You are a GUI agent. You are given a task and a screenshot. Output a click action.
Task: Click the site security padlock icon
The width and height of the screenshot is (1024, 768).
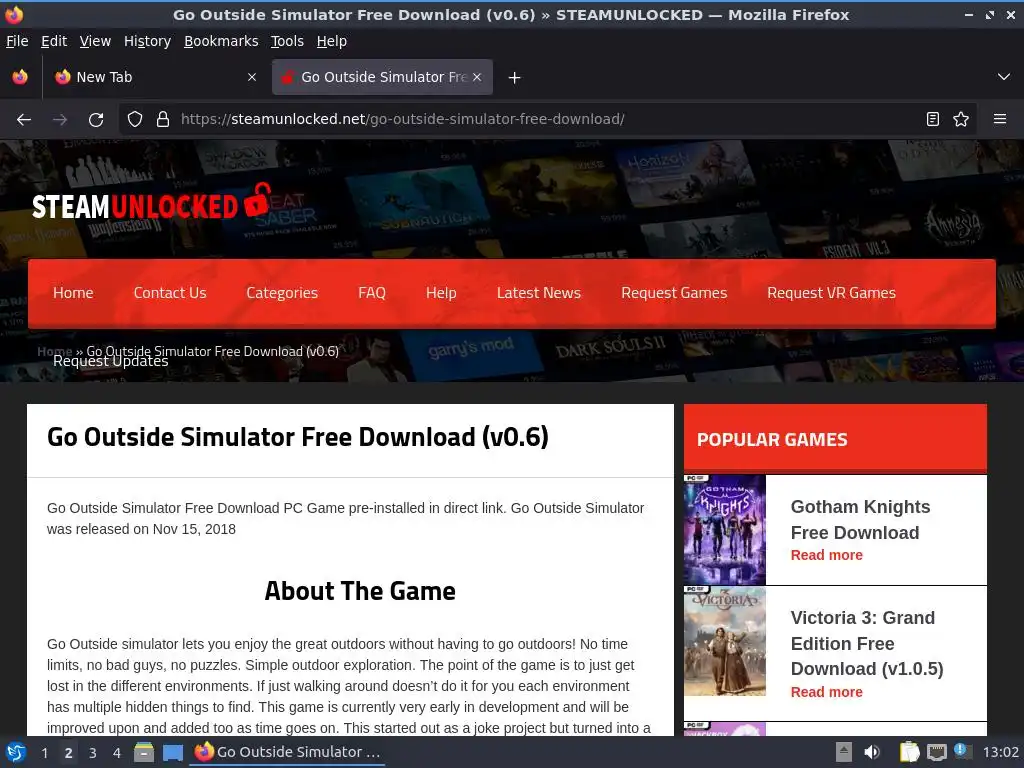[x=163, y=120]
